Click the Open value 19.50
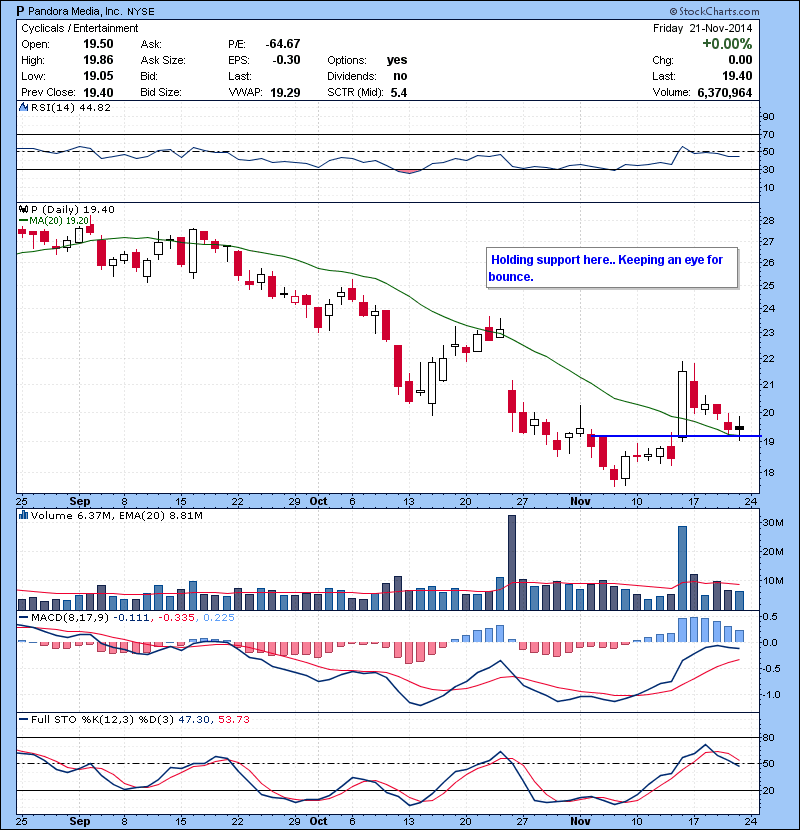The height and width of the screenshot is (830, 800). point(98,44)
